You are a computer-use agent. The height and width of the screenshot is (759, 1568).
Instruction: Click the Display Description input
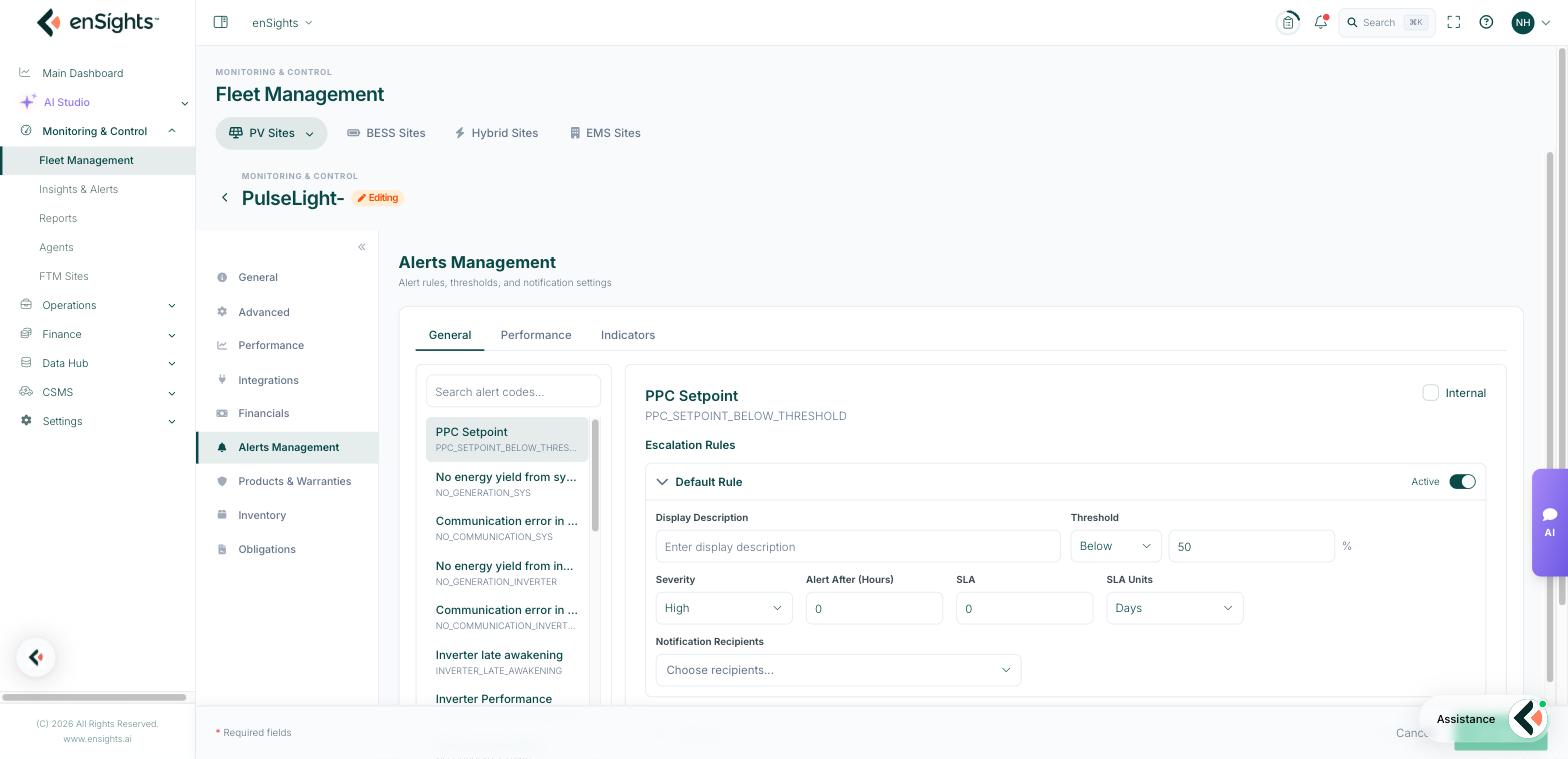coord(858,546)
